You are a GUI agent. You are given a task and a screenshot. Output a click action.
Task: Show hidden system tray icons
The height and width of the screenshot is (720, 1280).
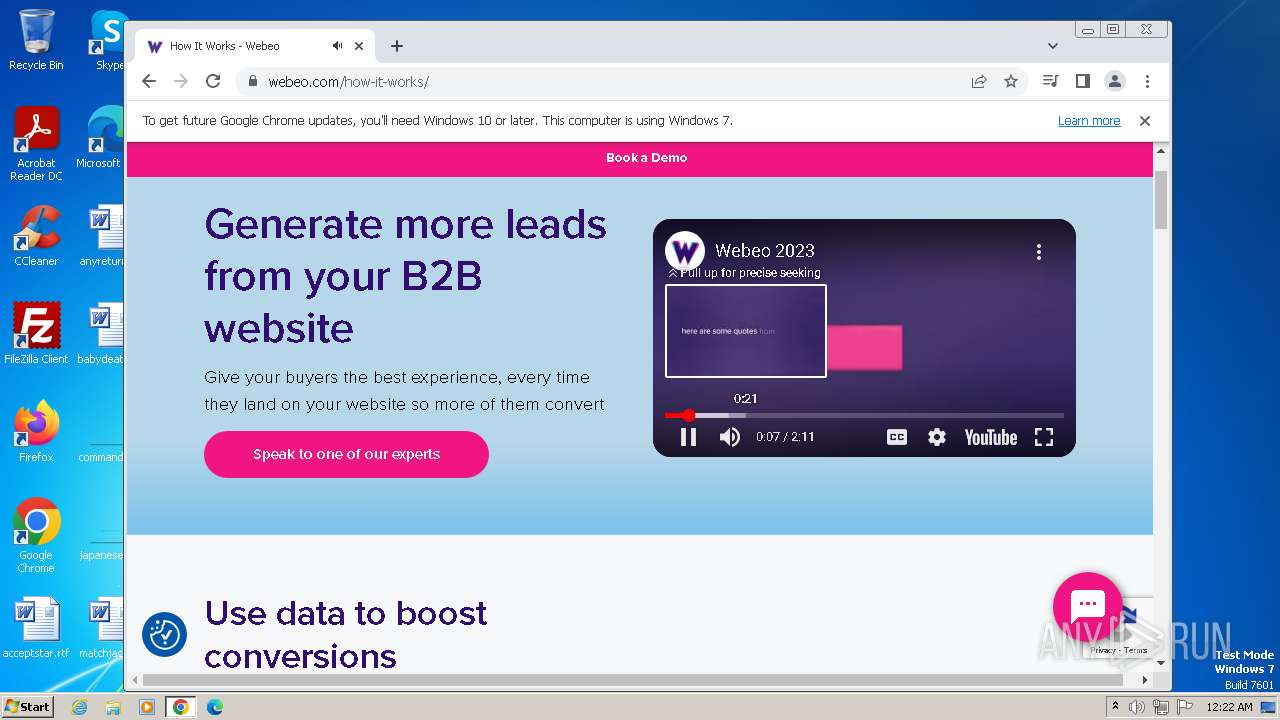pyautogui.click(x=1115, y=707)
